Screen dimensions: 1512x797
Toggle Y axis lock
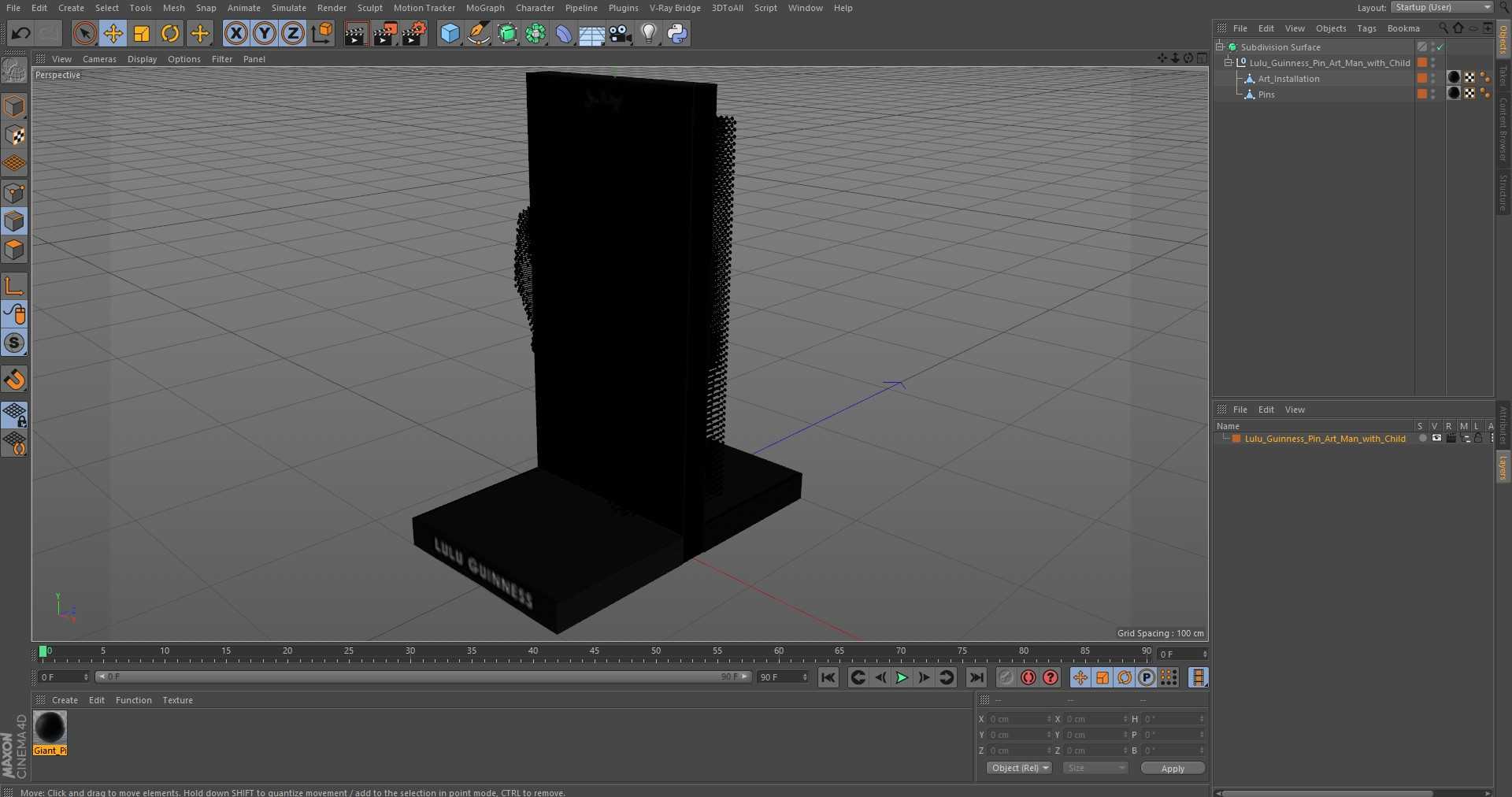265,33
